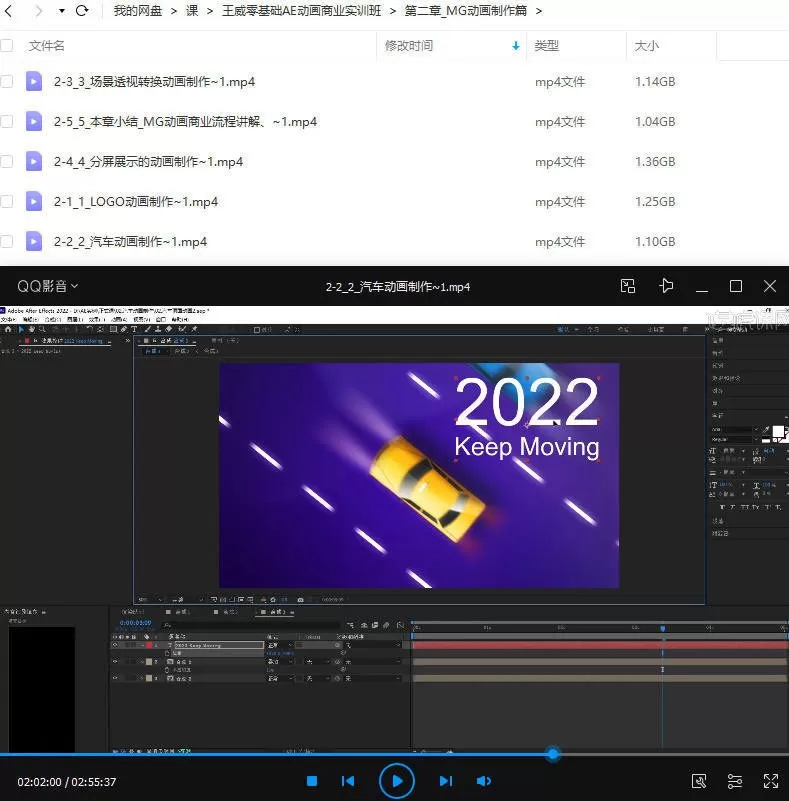Open the player settings sliders icon
The image size is (789, 801).
(735, 781)
